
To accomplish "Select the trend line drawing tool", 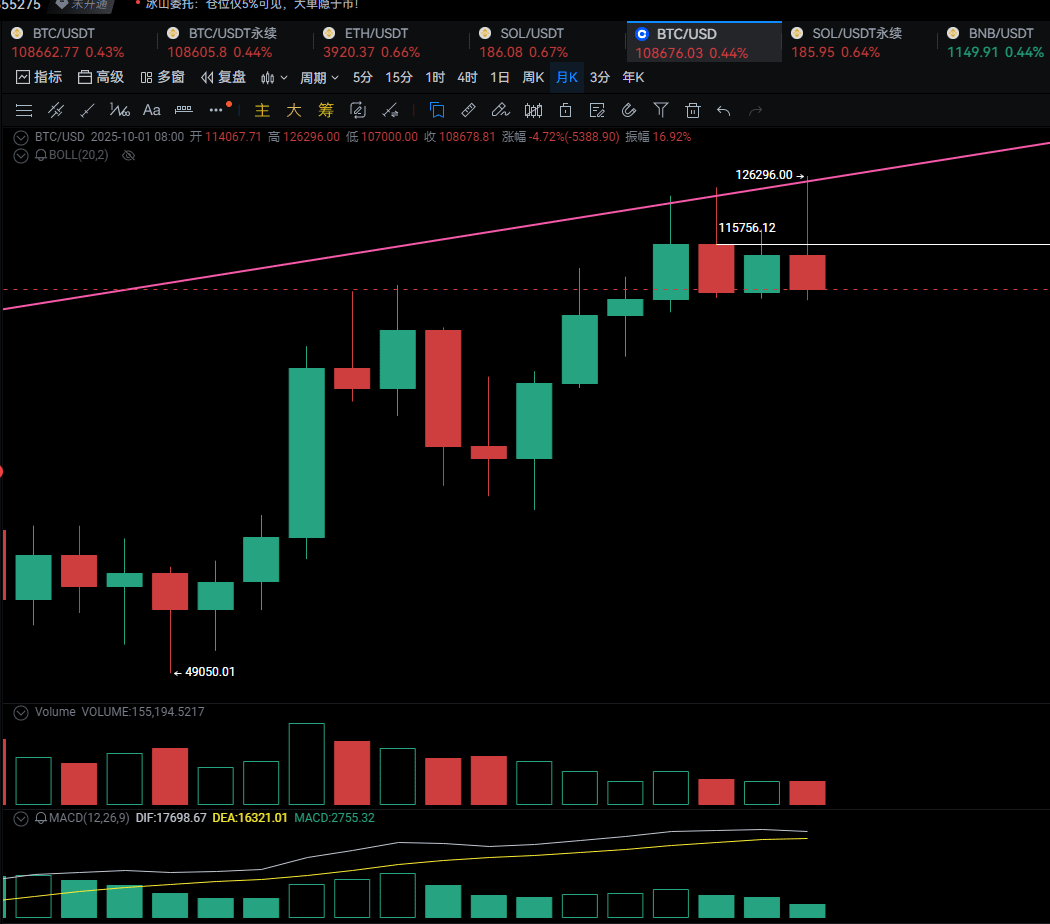I will pos(88,110).
